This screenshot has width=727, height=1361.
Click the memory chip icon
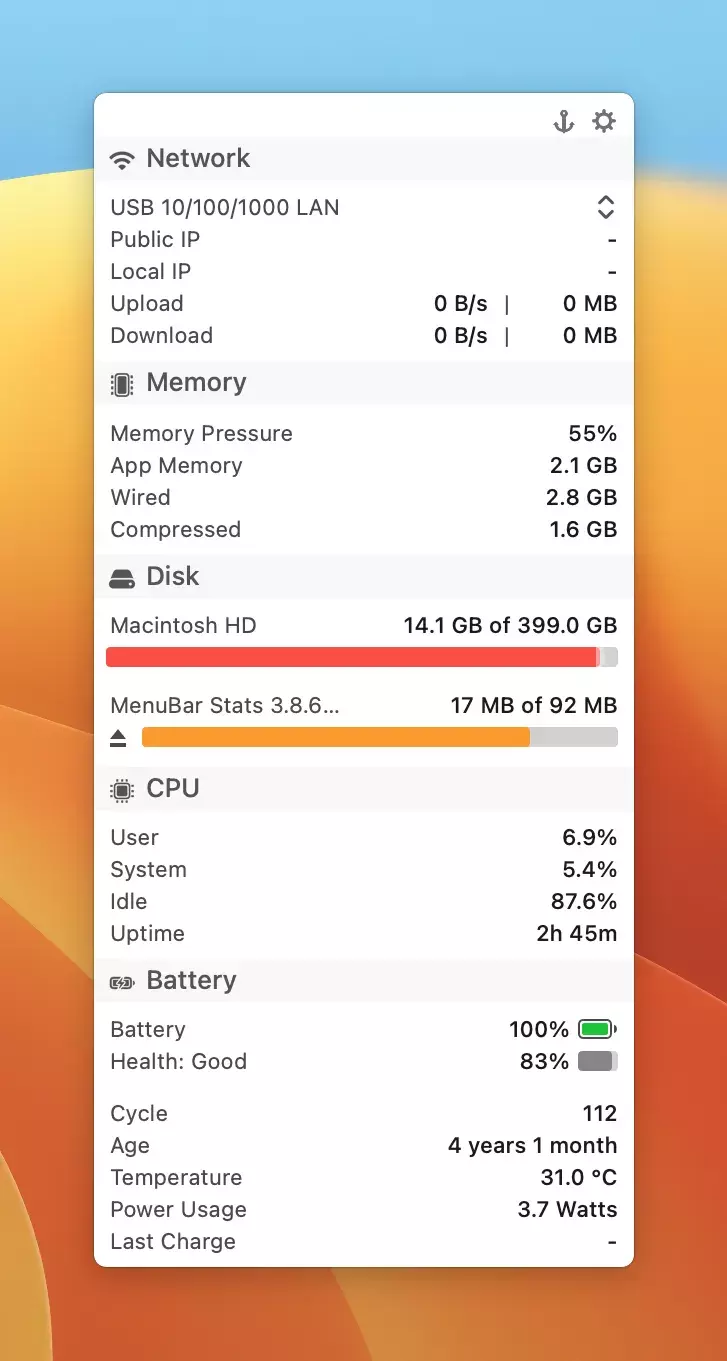click(122, 384)
